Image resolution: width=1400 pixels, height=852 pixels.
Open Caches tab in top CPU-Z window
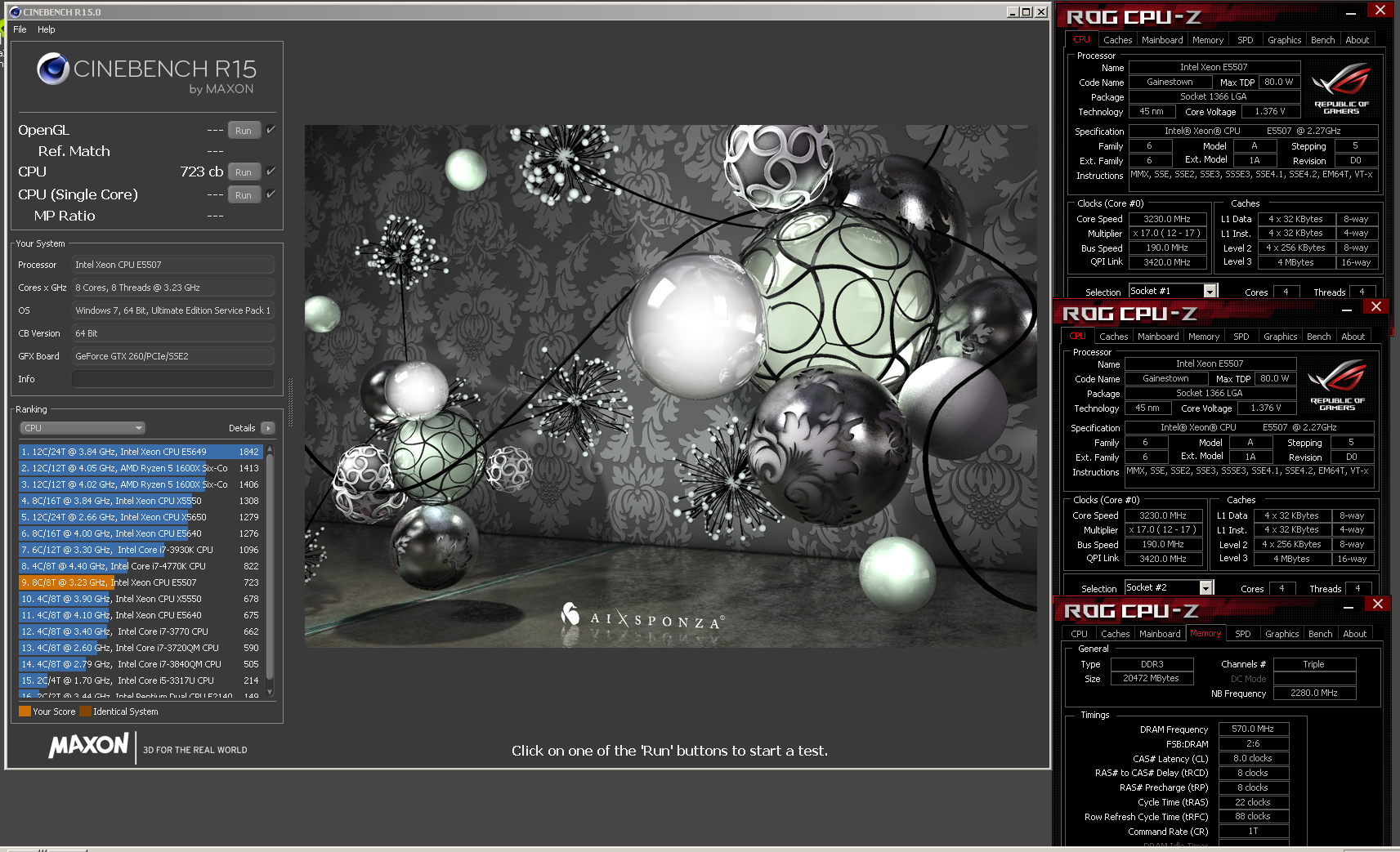point(1117,40)
